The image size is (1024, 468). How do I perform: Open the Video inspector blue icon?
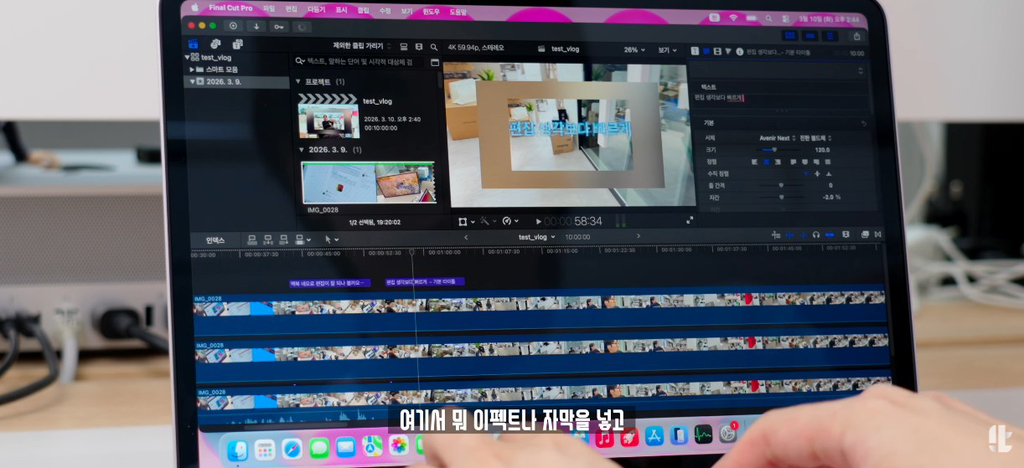pos(706,51)
